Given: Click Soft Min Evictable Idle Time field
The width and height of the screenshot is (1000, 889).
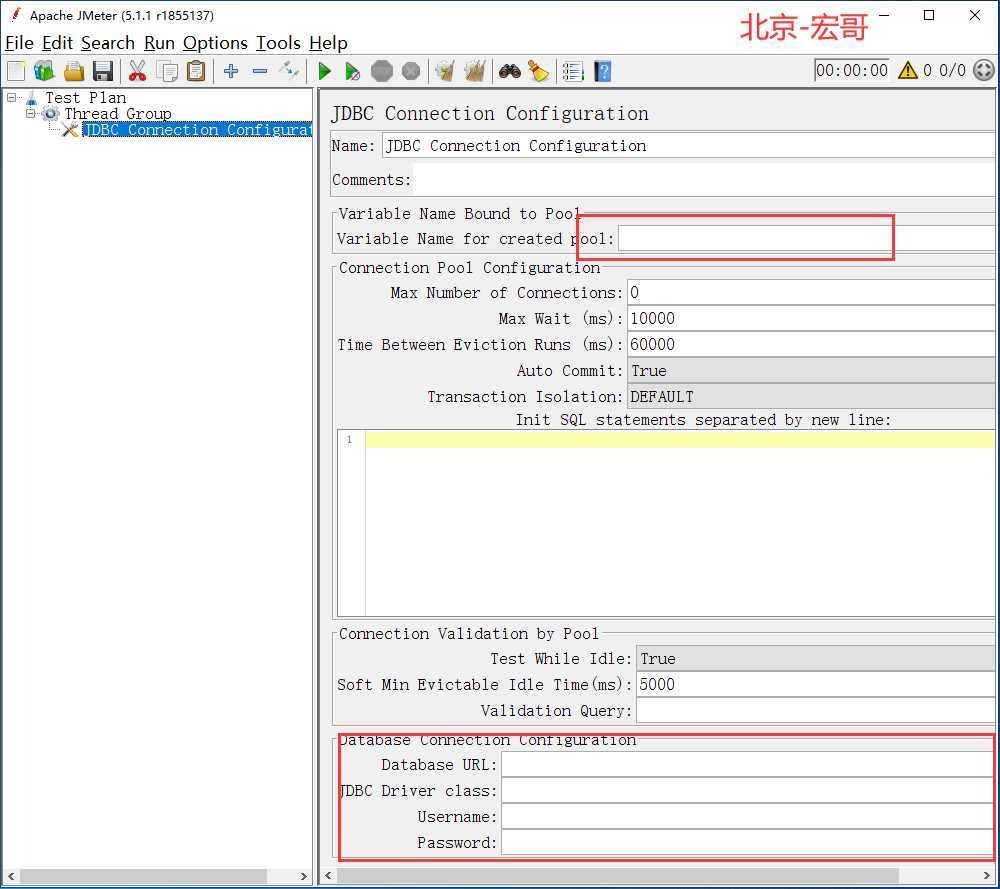Looking at the screenshot, I should 815,684.
